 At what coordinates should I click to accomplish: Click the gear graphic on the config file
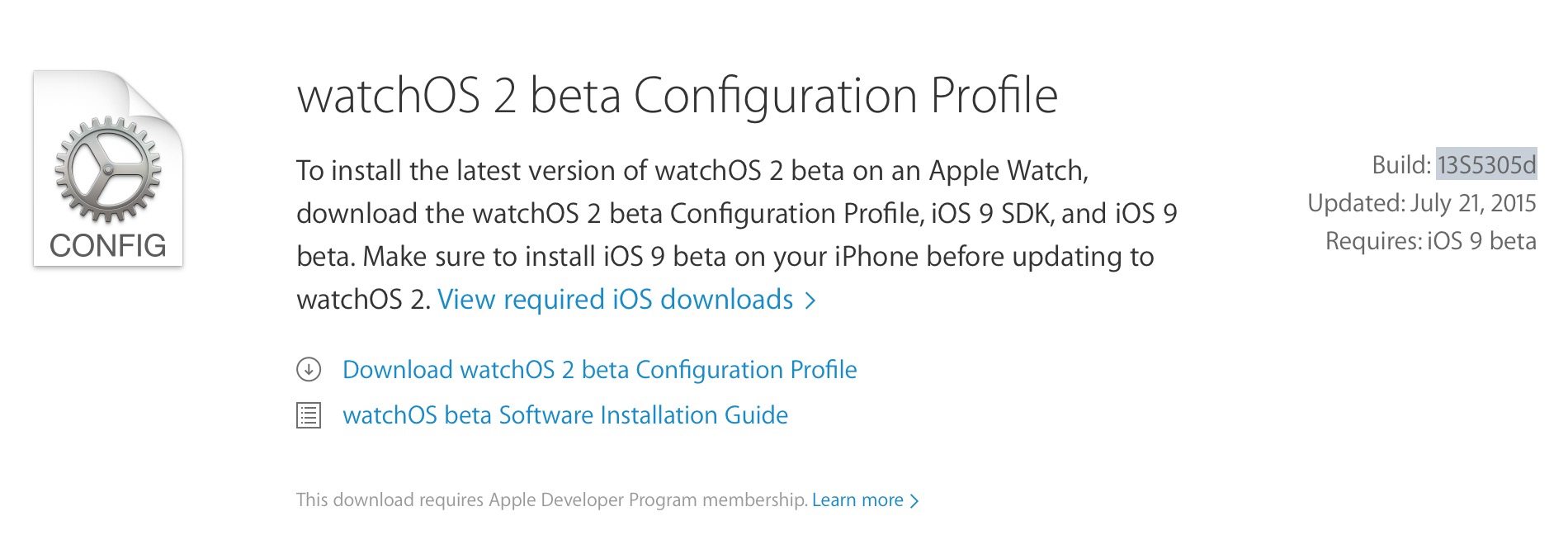coord(108,169)
